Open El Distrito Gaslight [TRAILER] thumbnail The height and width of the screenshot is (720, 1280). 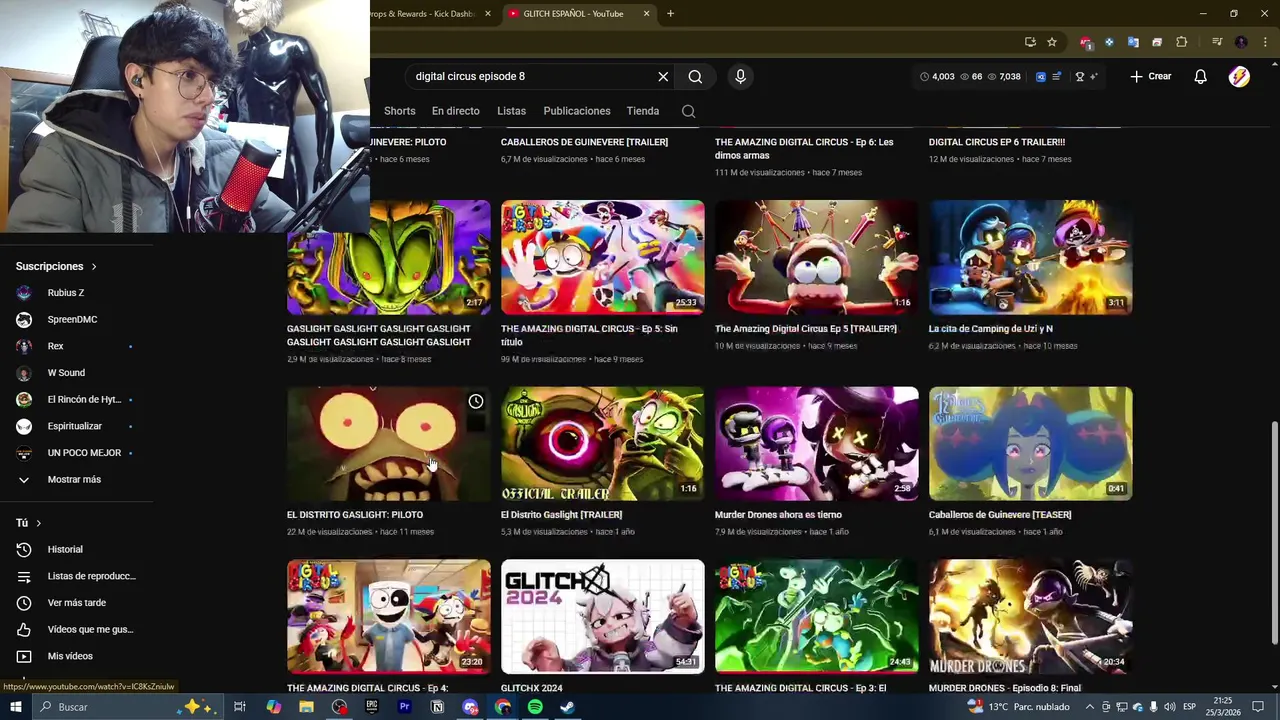[602, 444]
